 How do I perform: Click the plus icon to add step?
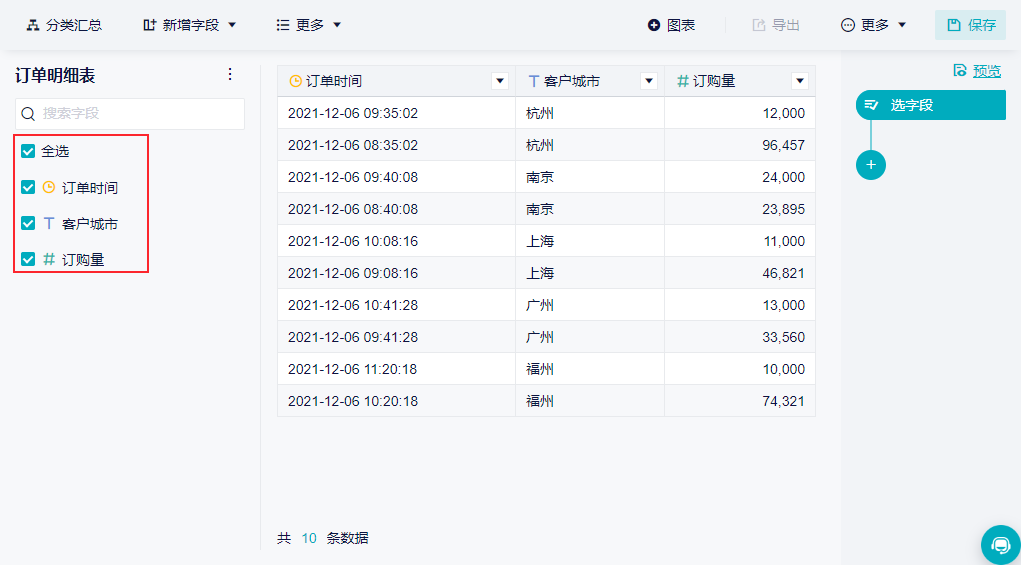(x=870, y=164)
